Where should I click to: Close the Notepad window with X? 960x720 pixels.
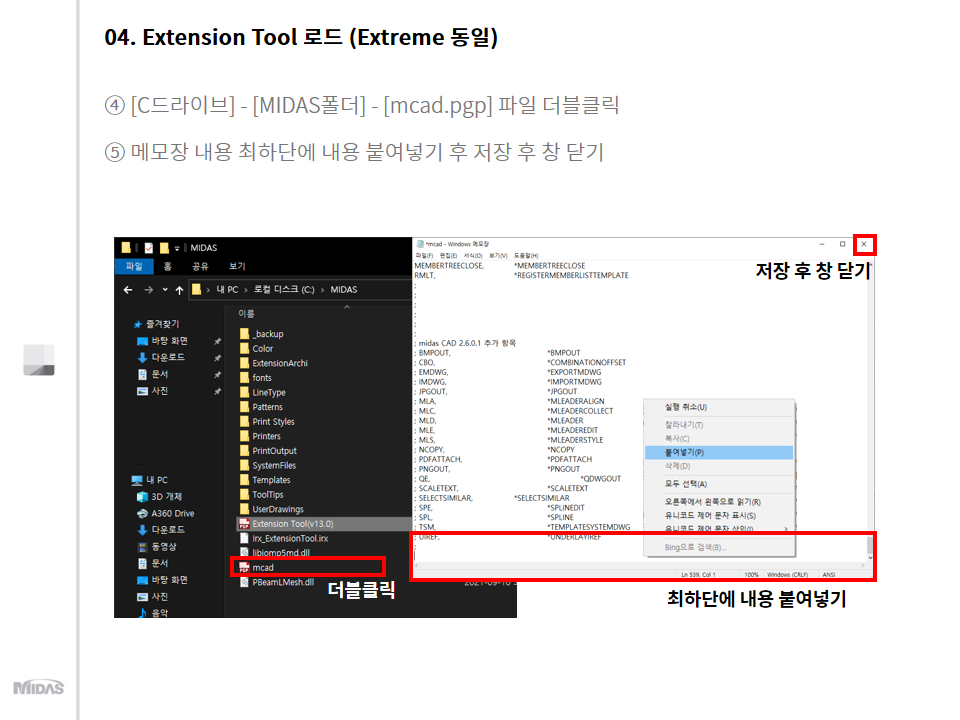(864, 244)
